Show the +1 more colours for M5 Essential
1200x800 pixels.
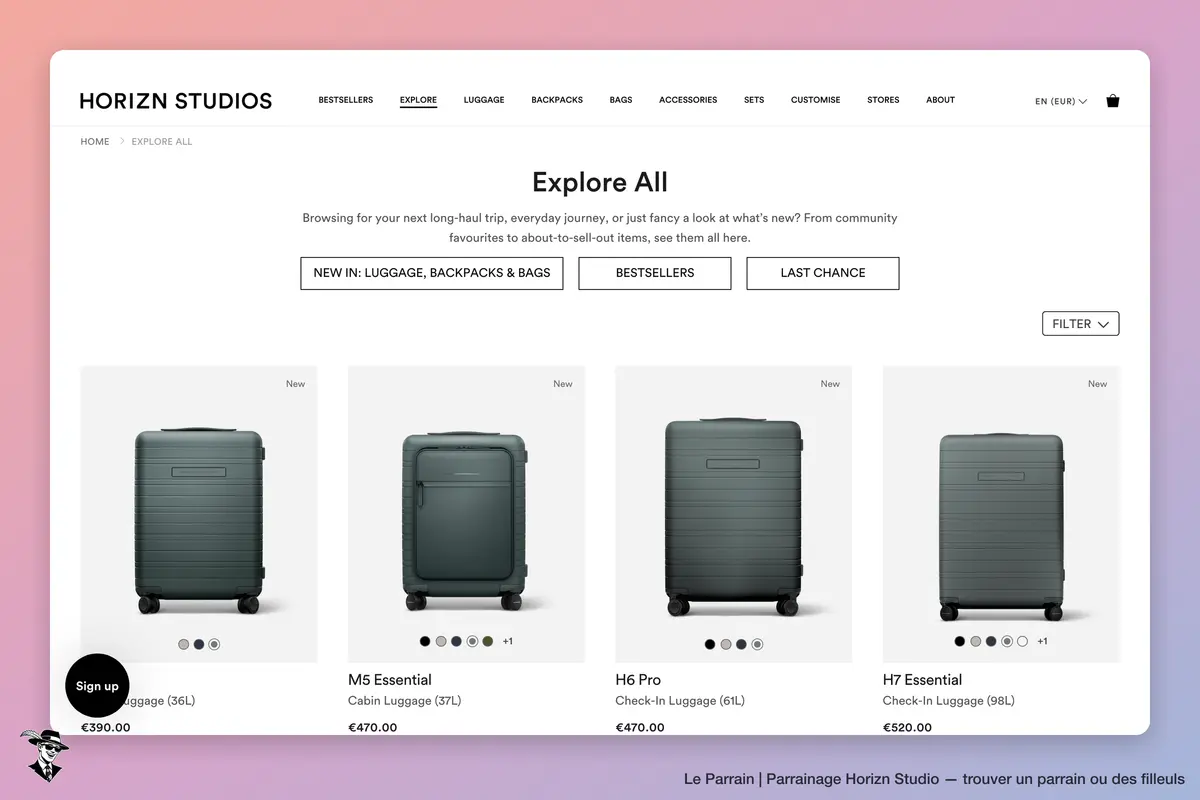click(x=508, y=641)
